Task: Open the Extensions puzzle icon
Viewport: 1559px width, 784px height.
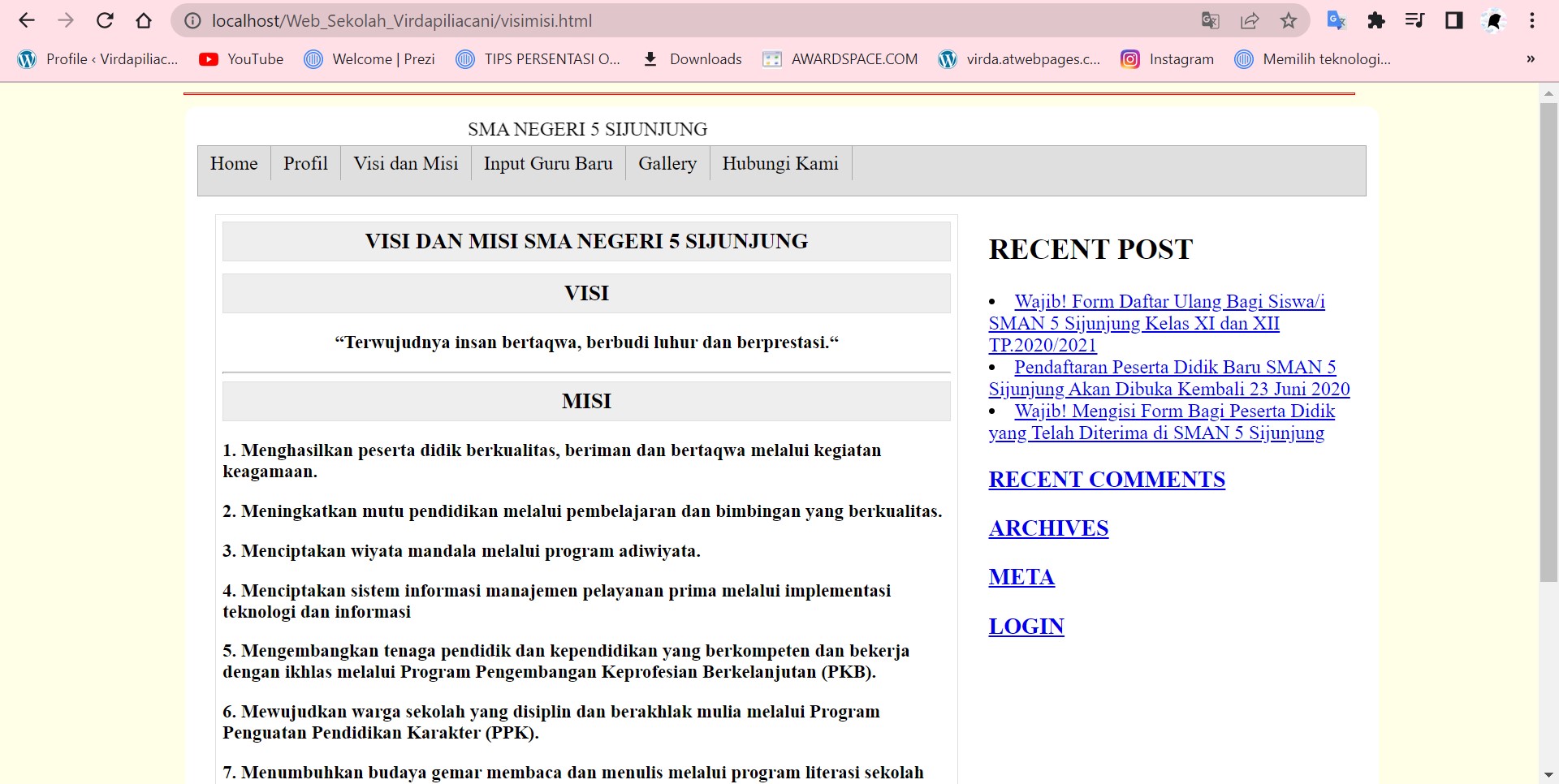Action: (x=1375, y=21)
